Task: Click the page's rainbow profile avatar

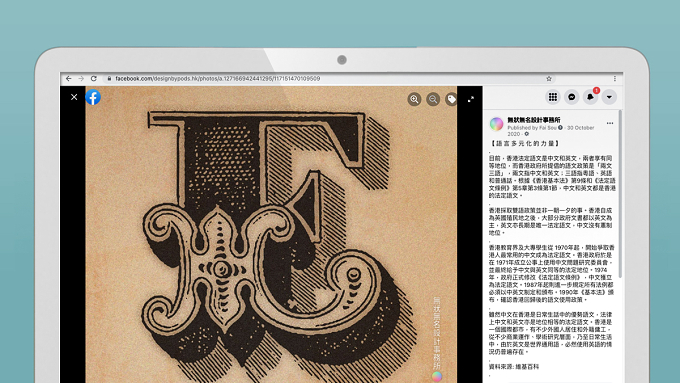Action: click(496, 124)
